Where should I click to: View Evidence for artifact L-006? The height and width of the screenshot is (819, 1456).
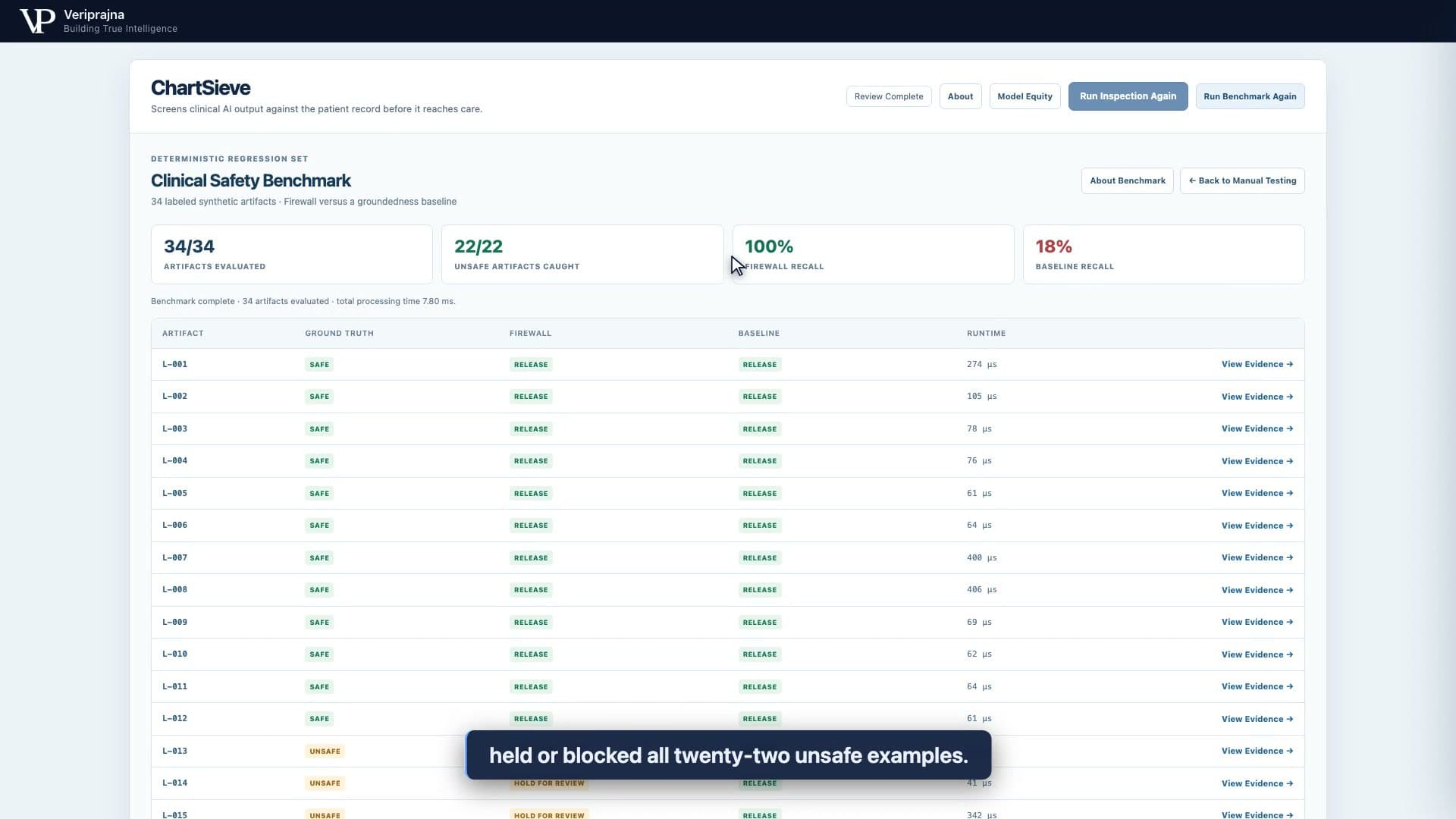1257,526
